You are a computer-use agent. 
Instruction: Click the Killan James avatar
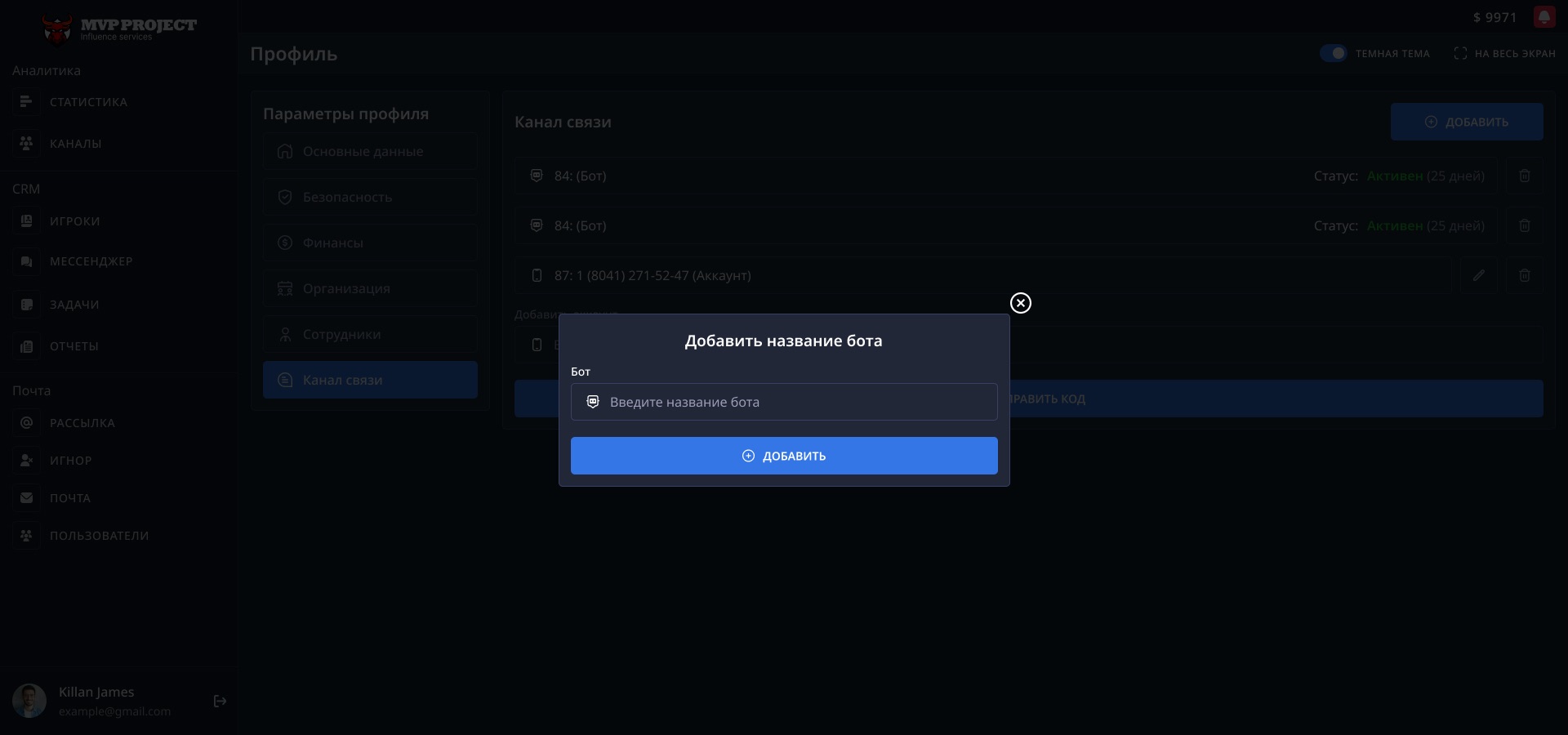point(29,701)
